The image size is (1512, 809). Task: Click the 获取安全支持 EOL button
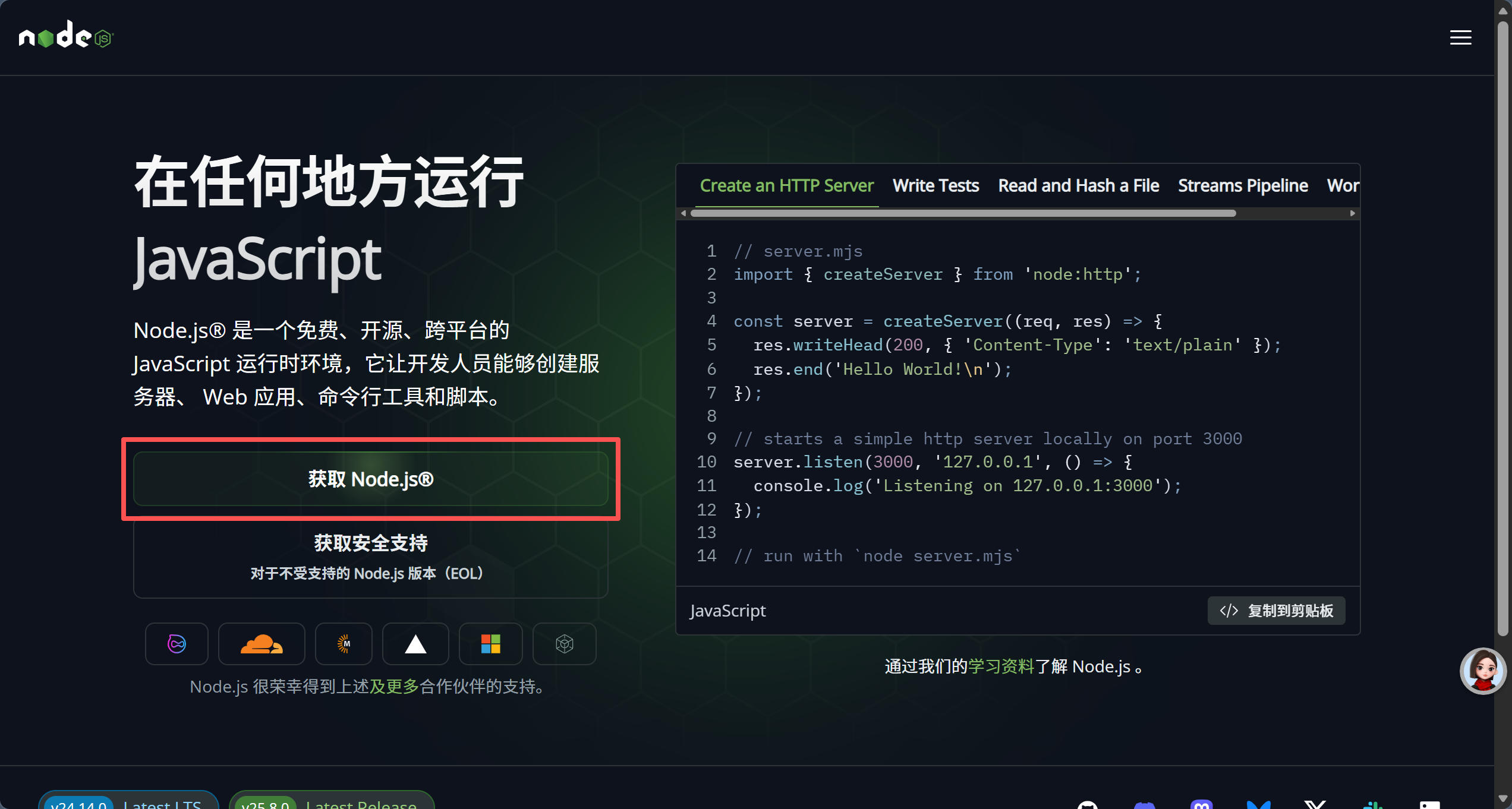371,557
